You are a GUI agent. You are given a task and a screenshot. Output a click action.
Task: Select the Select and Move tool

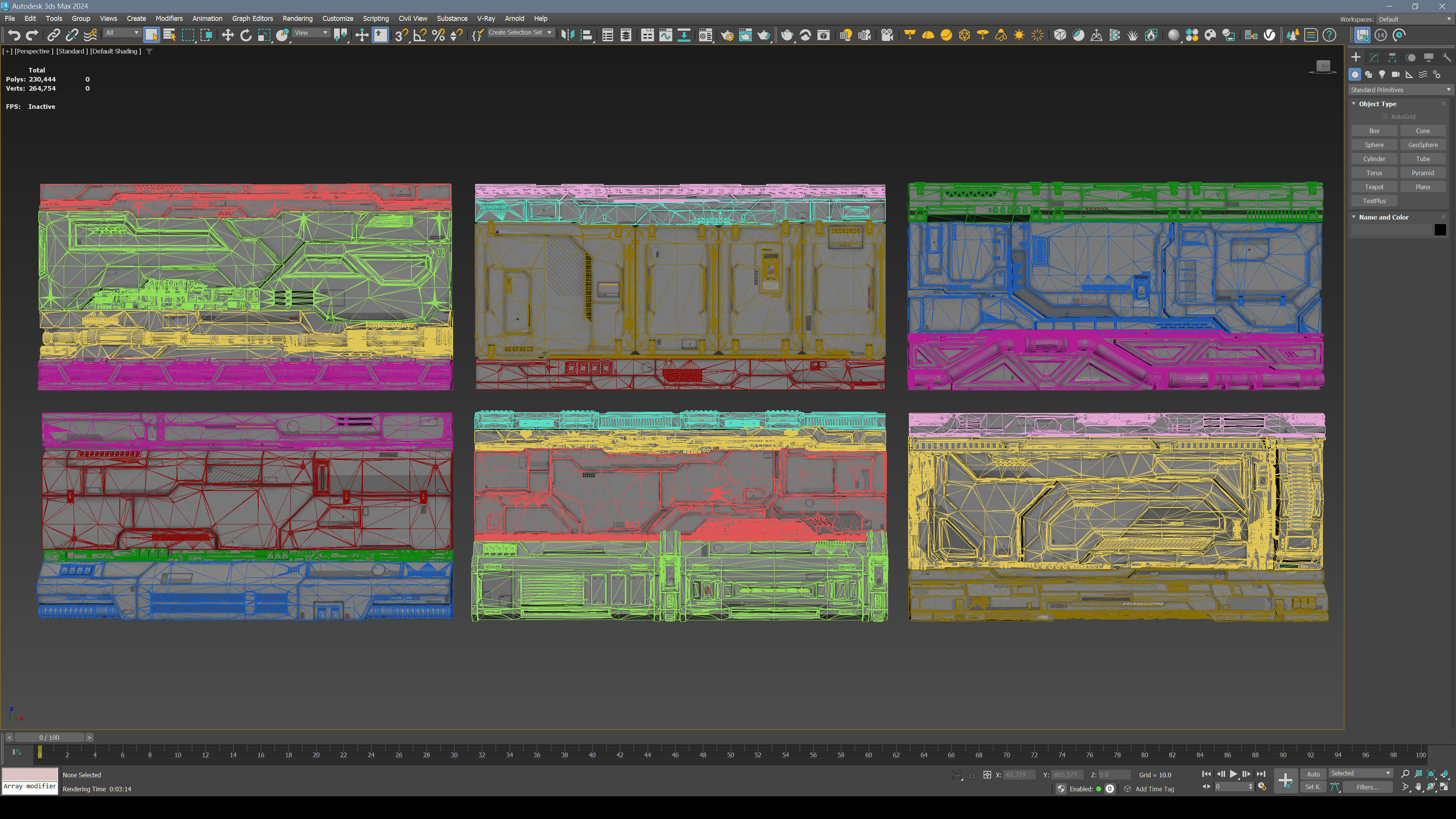coord(227,35)
